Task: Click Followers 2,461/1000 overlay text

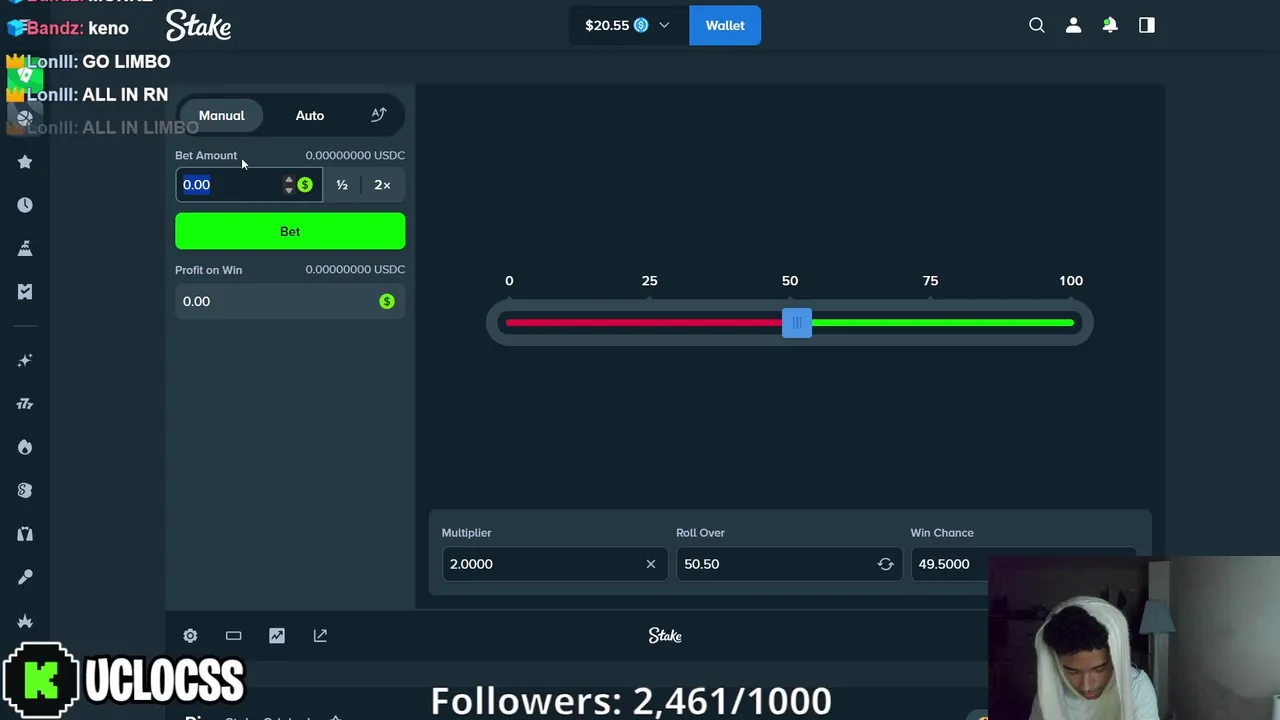Action: click(631, 701)
